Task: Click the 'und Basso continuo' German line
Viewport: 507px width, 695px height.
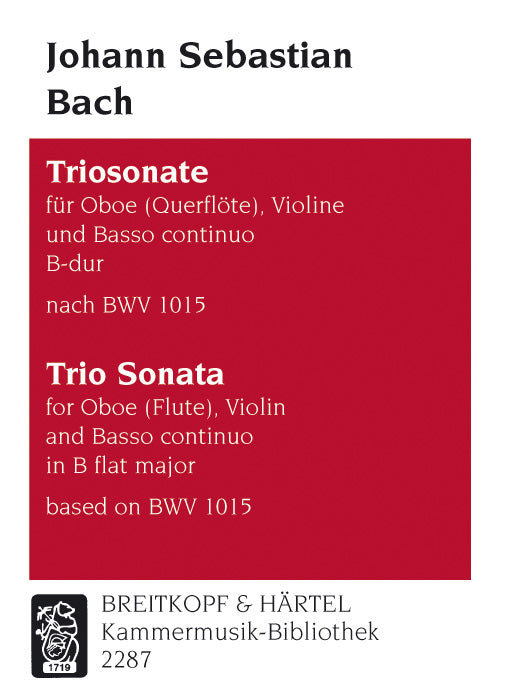Action: coord(150,235)
